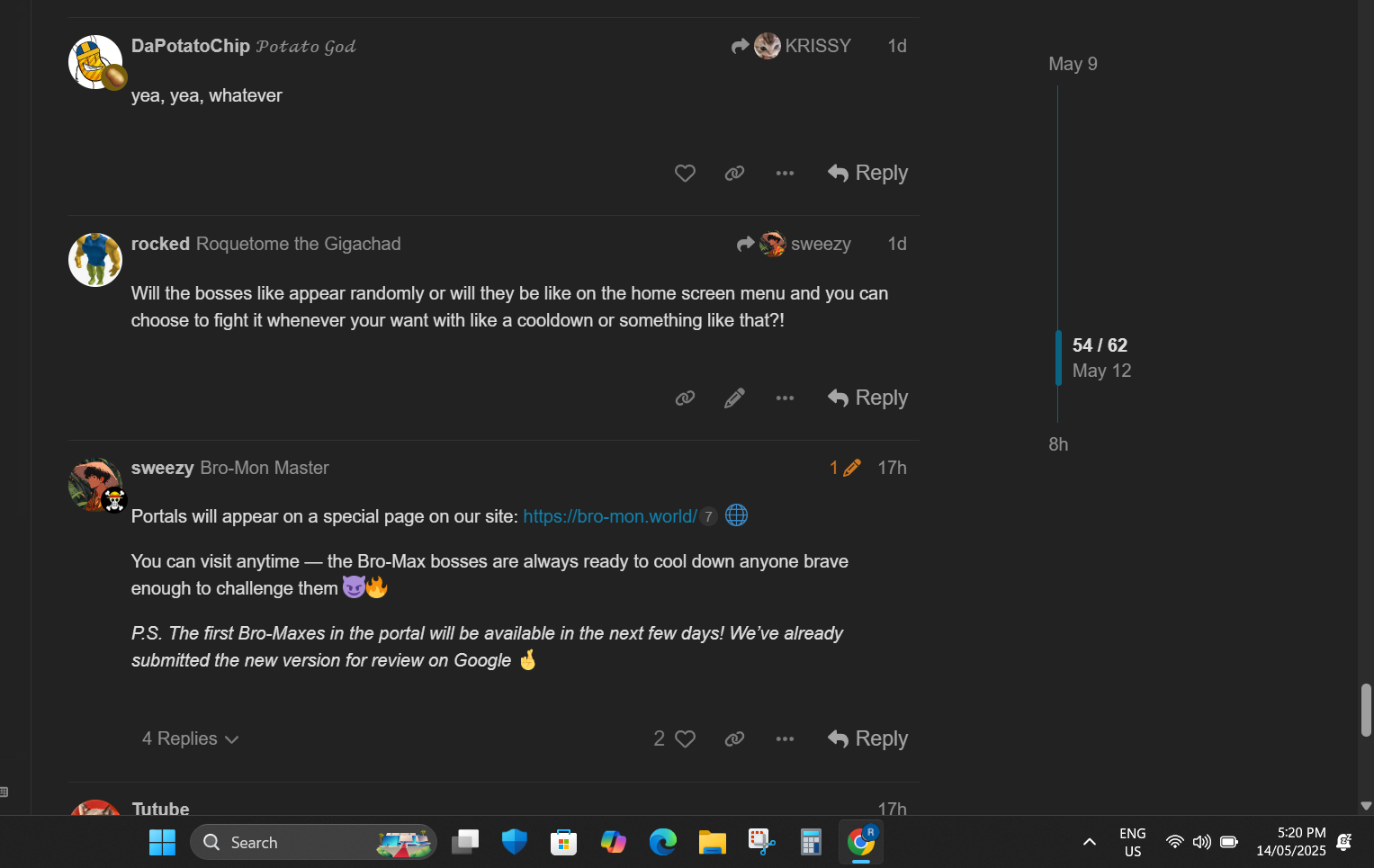Open the bro-mon.world link
This screenshot has height=868, width=1374.
coord(610,516)
